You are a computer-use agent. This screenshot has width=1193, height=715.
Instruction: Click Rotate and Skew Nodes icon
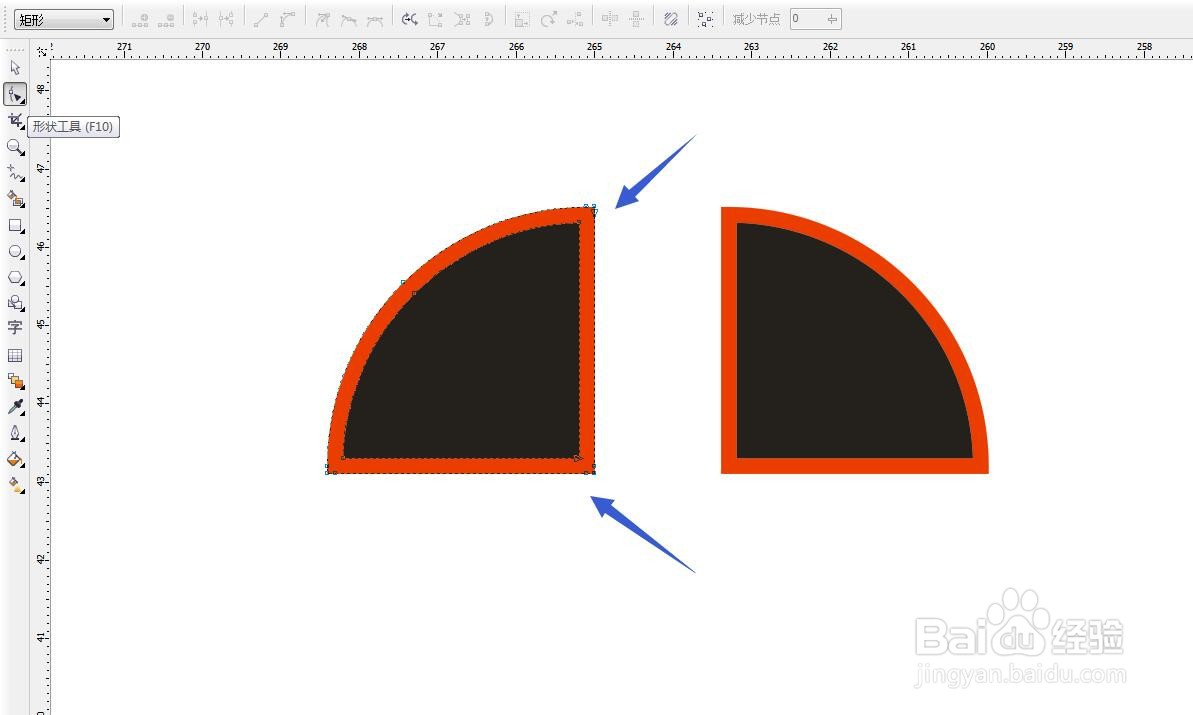(549, 19)
